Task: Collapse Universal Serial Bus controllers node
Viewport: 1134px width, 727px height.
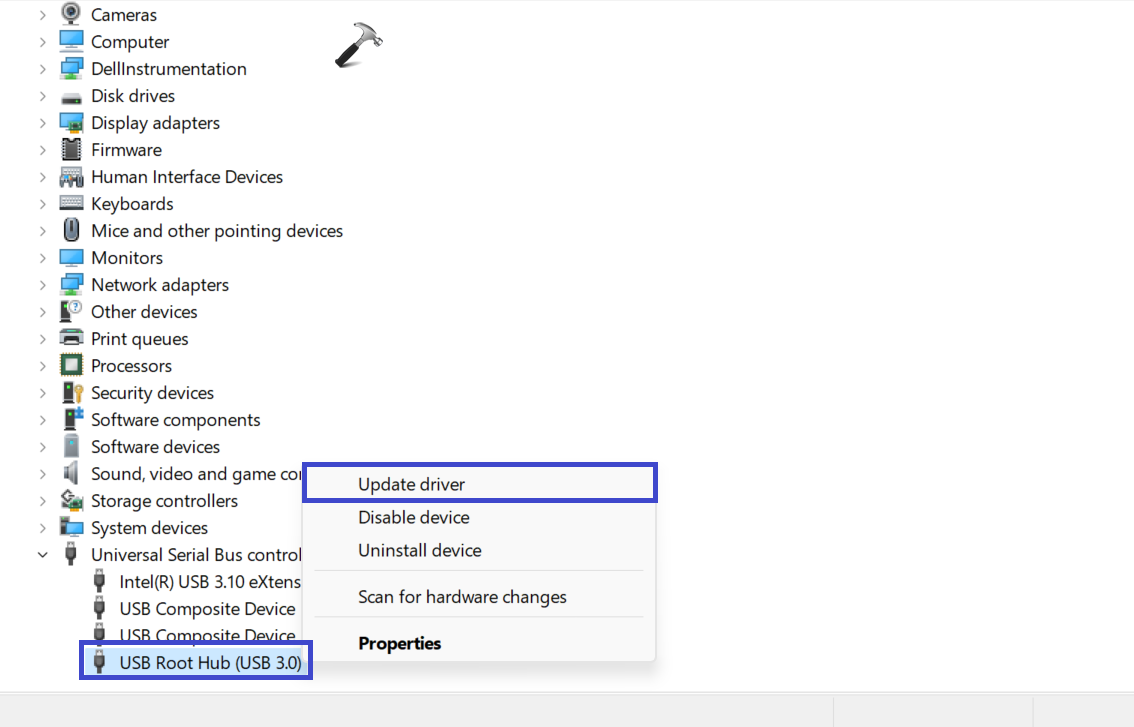Action: coord(43,555)
